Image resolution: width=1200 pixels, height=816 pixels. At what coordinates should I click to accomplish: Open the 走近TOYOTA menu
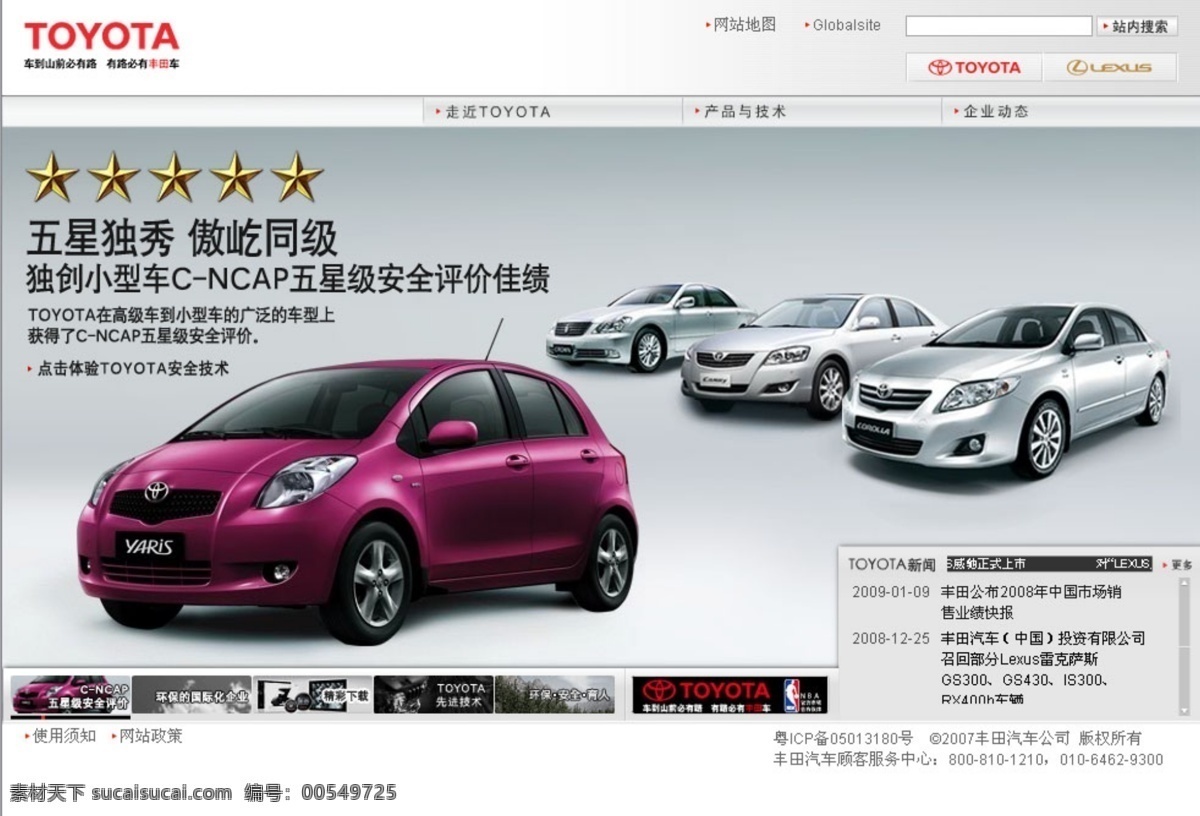tap(497, 111)
